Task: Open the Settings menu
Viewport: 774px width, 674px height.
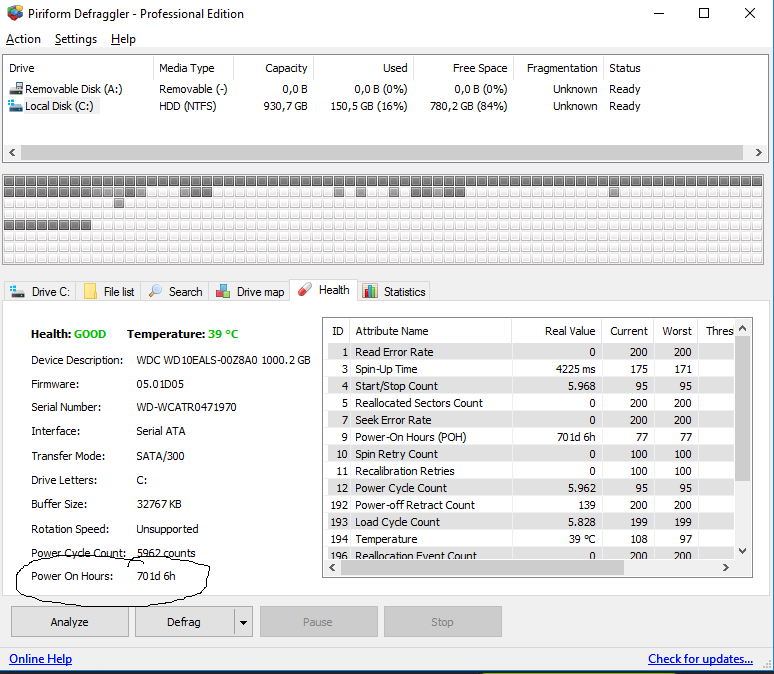Action: (76, 39)
